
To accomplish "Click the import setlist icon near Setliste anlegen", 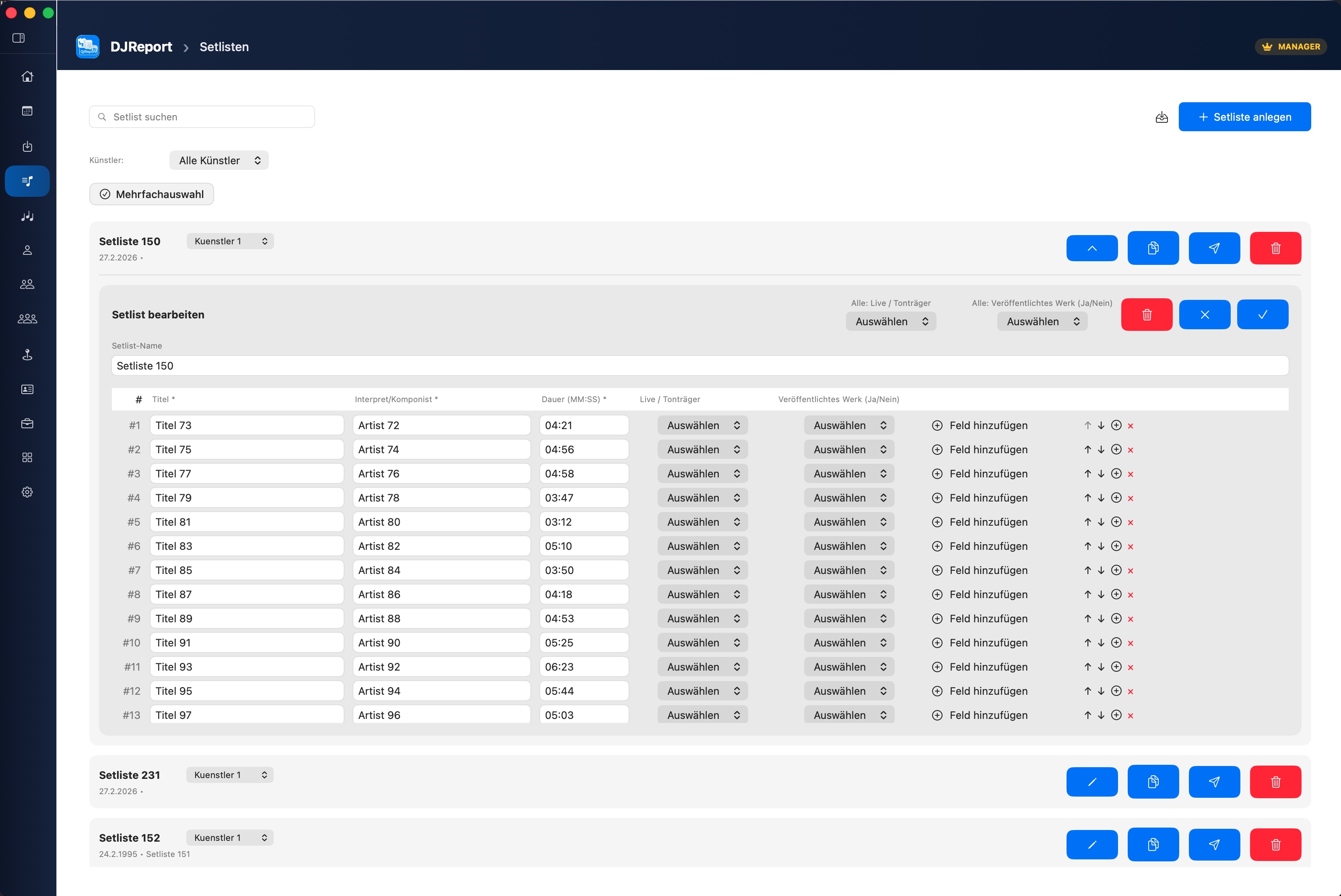I will 1161,117.
